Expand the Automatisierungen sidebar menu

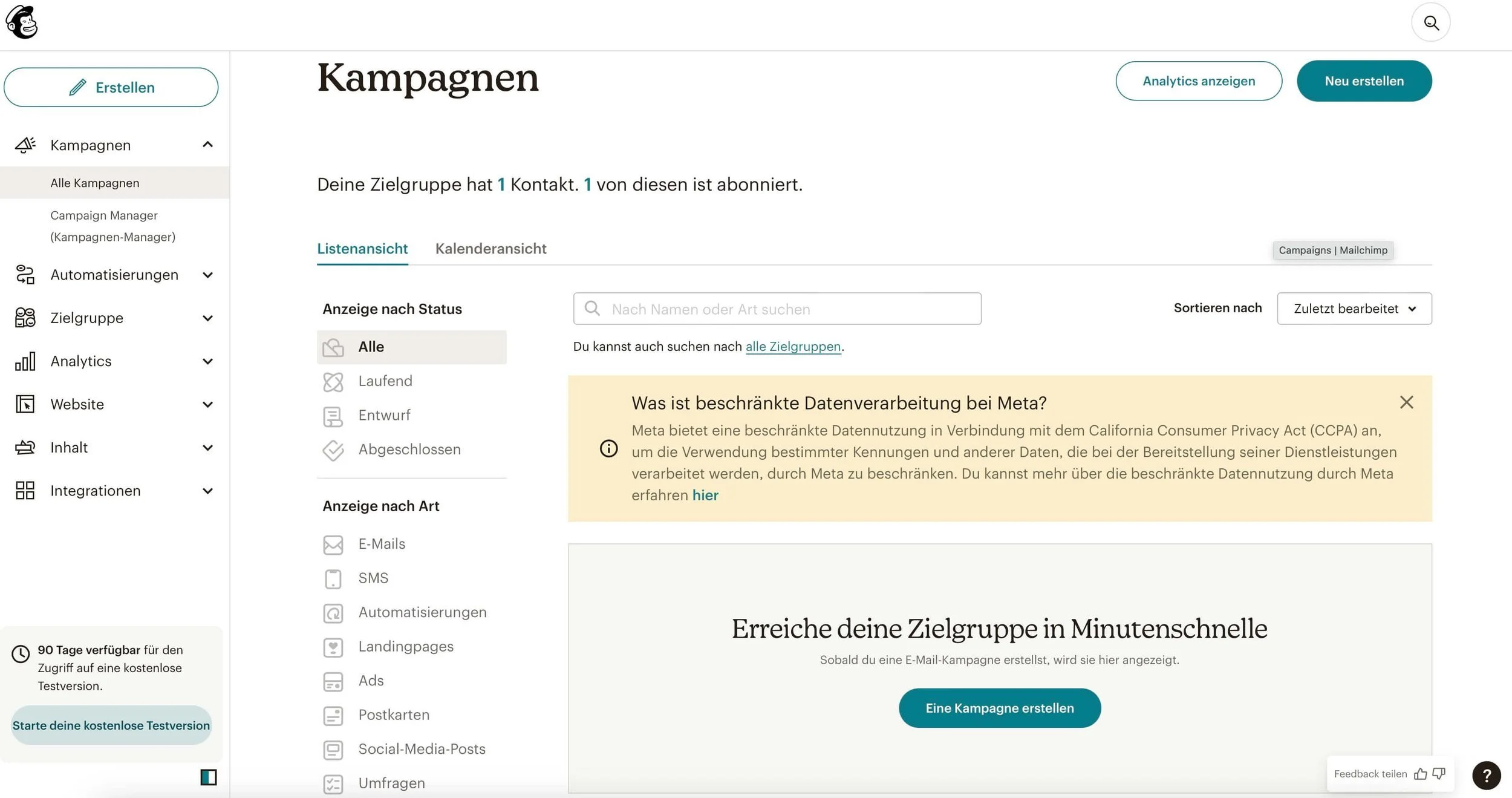(x=207, y=275)
